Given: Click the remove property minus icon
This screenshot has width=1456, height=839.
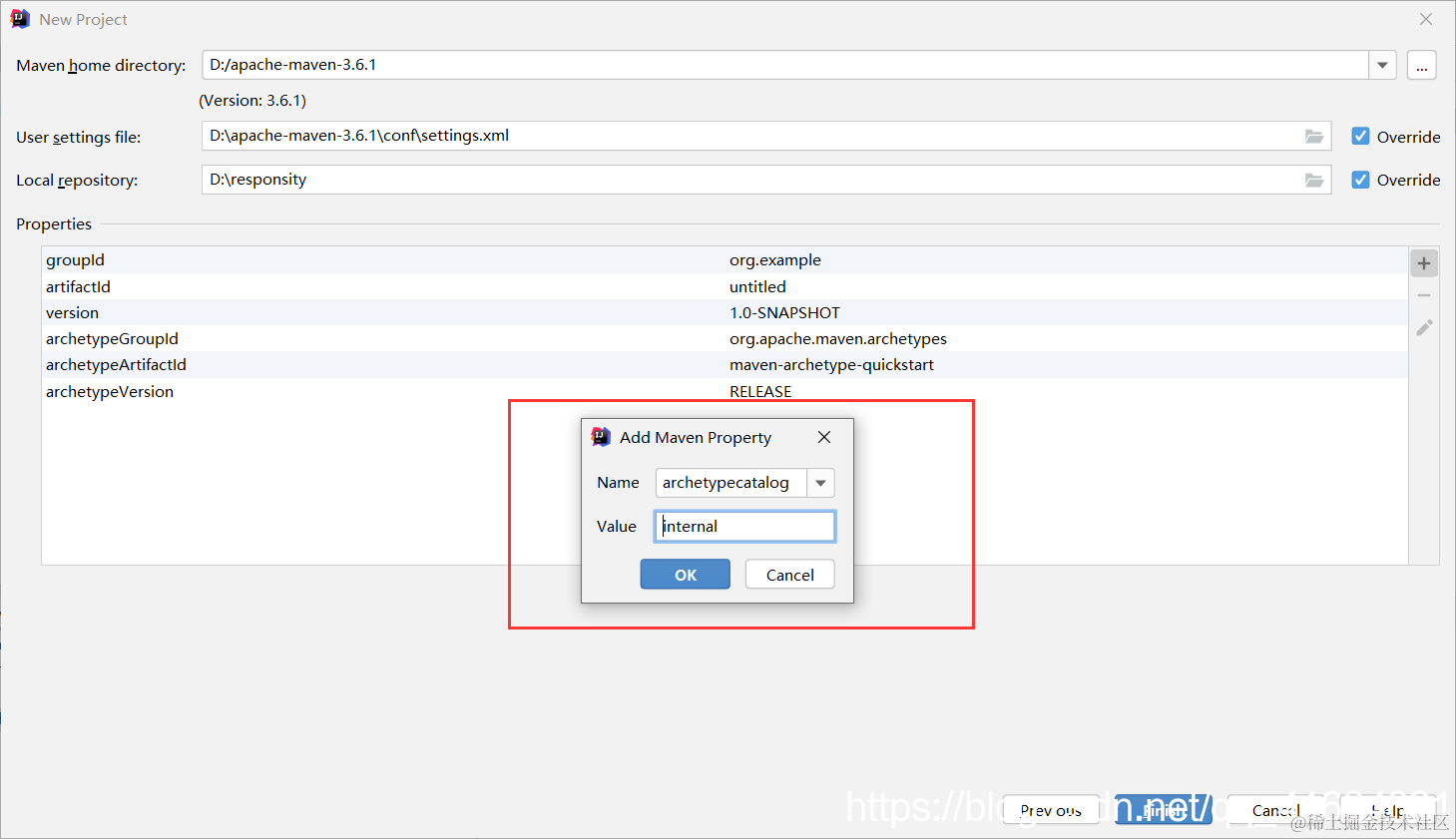Looking at the screenshot, I should [1424, 295].
